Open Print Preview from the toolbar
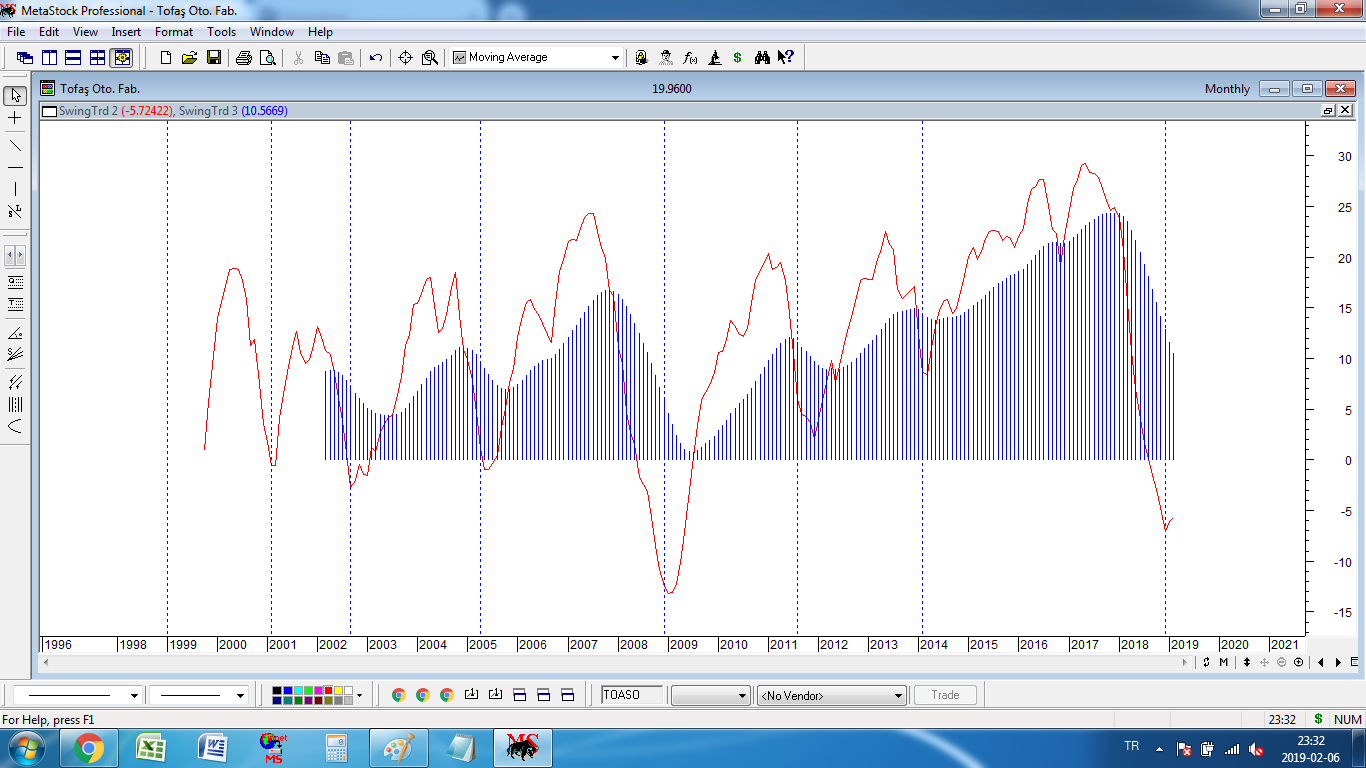This screenshot has width=1366, height=768. click(x=267, y=58)
